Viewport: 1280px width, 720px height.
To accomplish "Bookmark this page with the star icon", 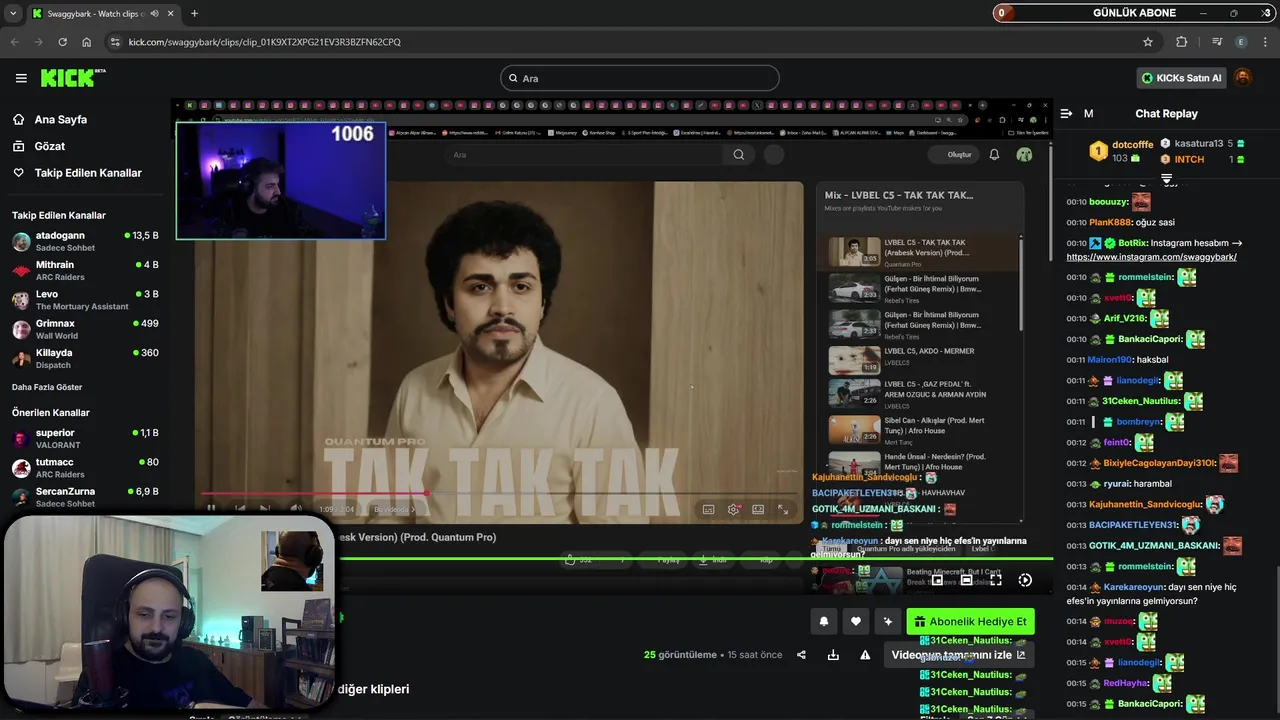I will 1148,42.
